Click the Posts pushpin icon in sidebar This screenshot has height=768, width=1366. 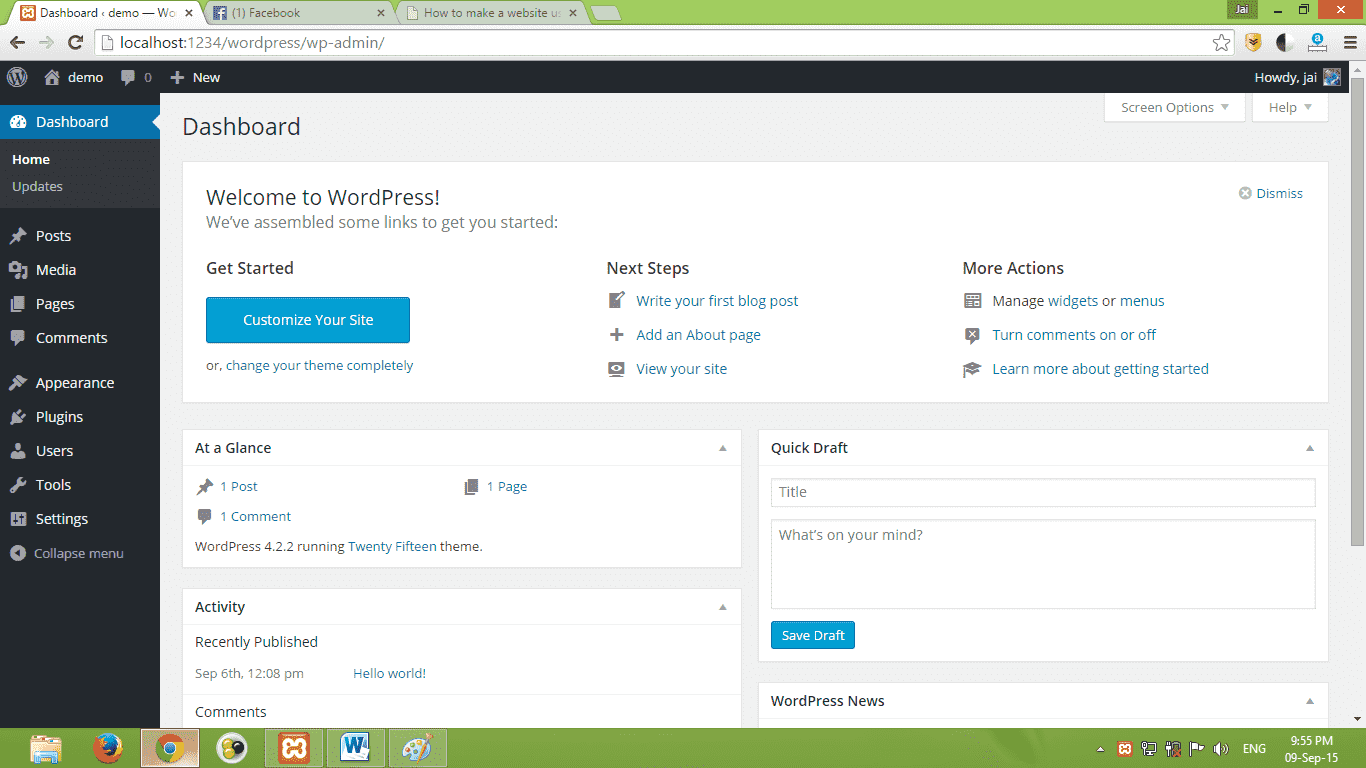click(18, 236)
